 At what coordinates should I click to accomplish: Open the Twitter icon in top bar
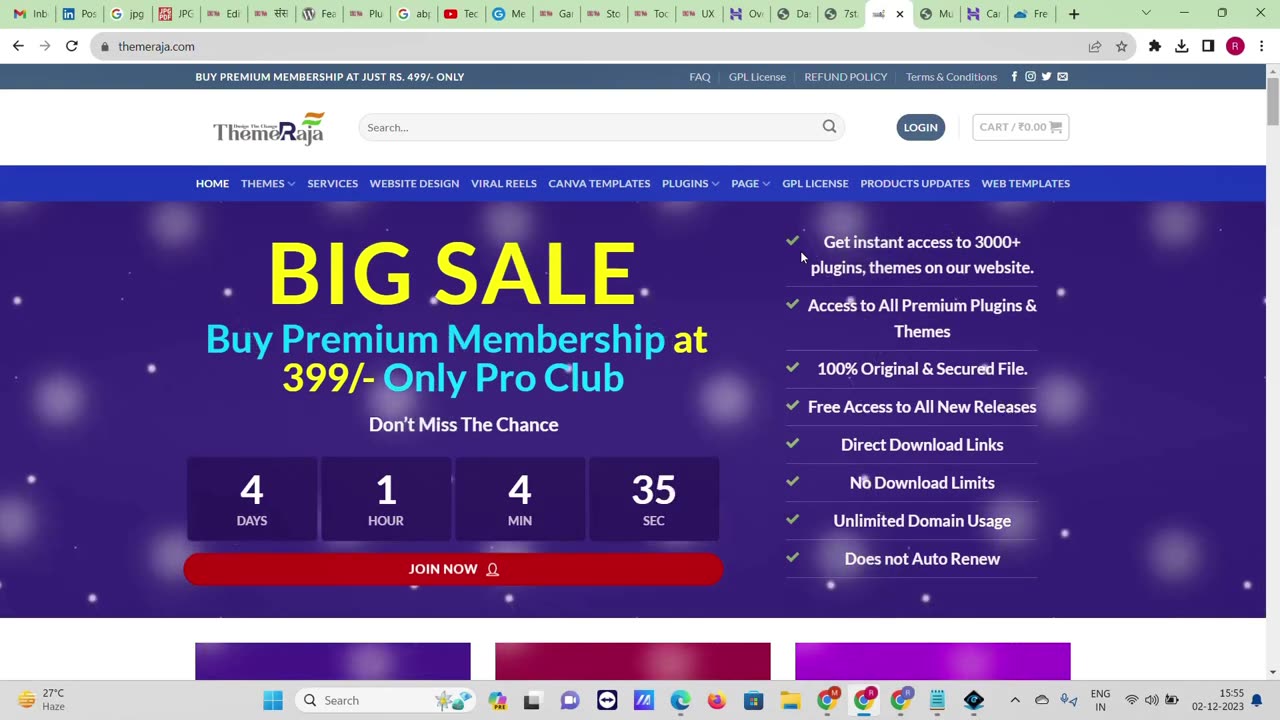(1046, 77)
